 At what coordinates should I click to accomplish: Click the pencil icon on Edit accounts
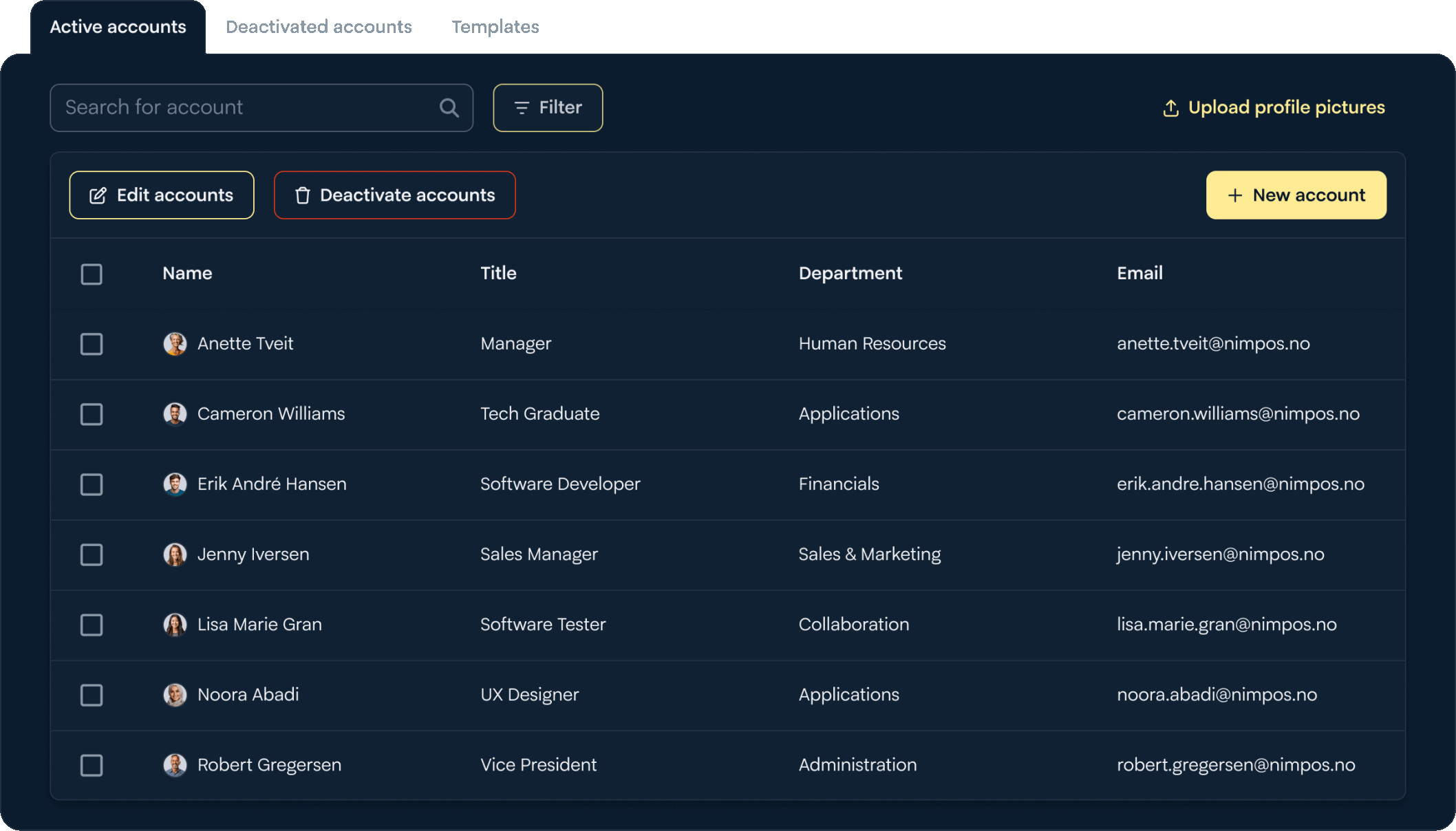tap(98, 195)
